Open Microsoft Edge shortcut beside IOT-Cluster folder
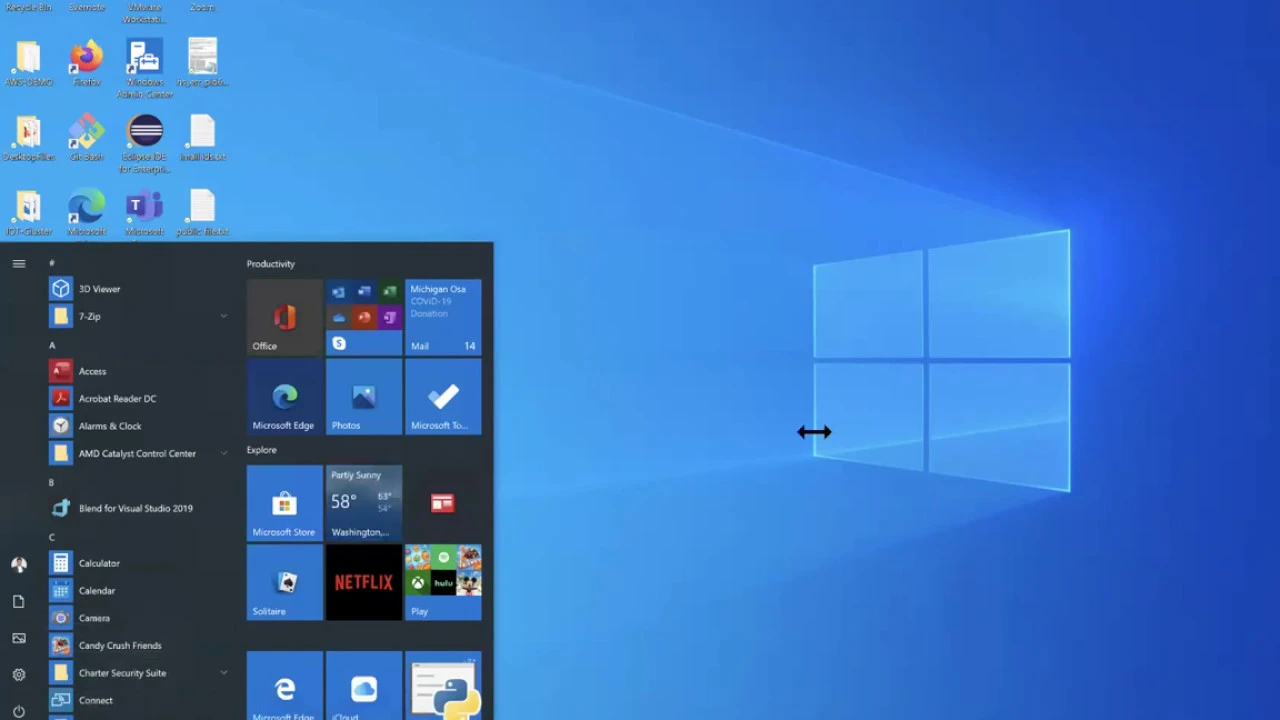 [x=86, y=213]
